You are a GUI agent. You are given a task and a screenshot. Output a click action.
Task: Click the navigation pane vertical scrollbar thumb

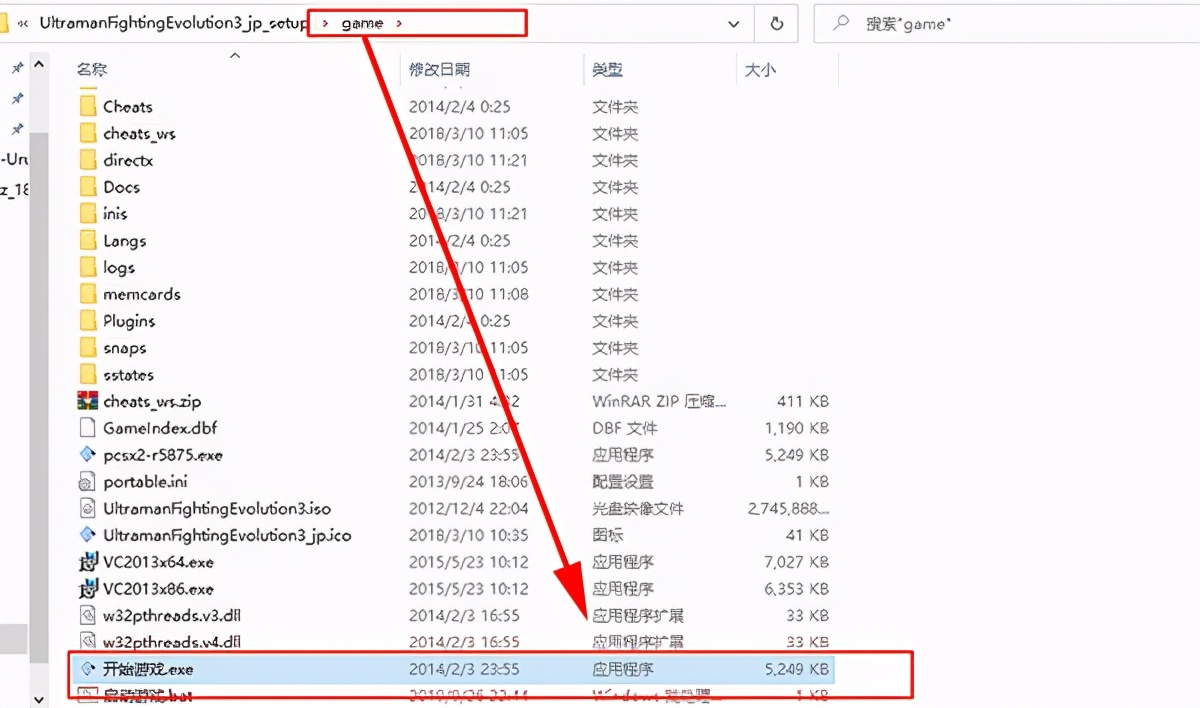[39, 397]
